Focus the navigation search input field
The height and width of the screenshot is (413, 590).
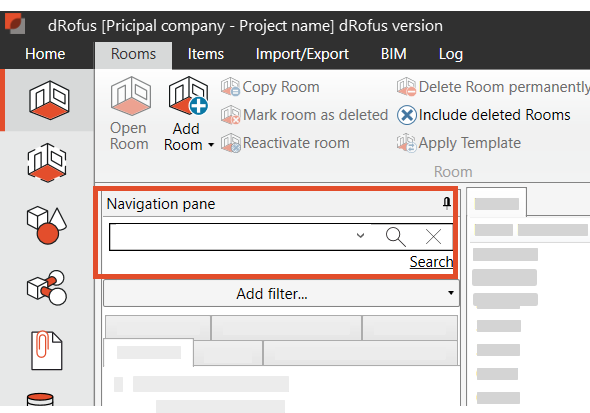231,237
